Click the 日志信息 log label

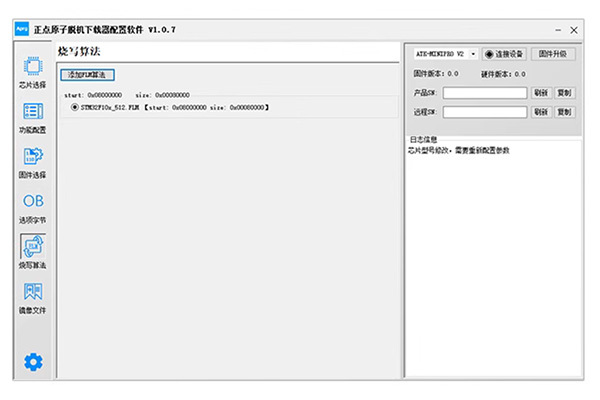click(x=423, y=139)
